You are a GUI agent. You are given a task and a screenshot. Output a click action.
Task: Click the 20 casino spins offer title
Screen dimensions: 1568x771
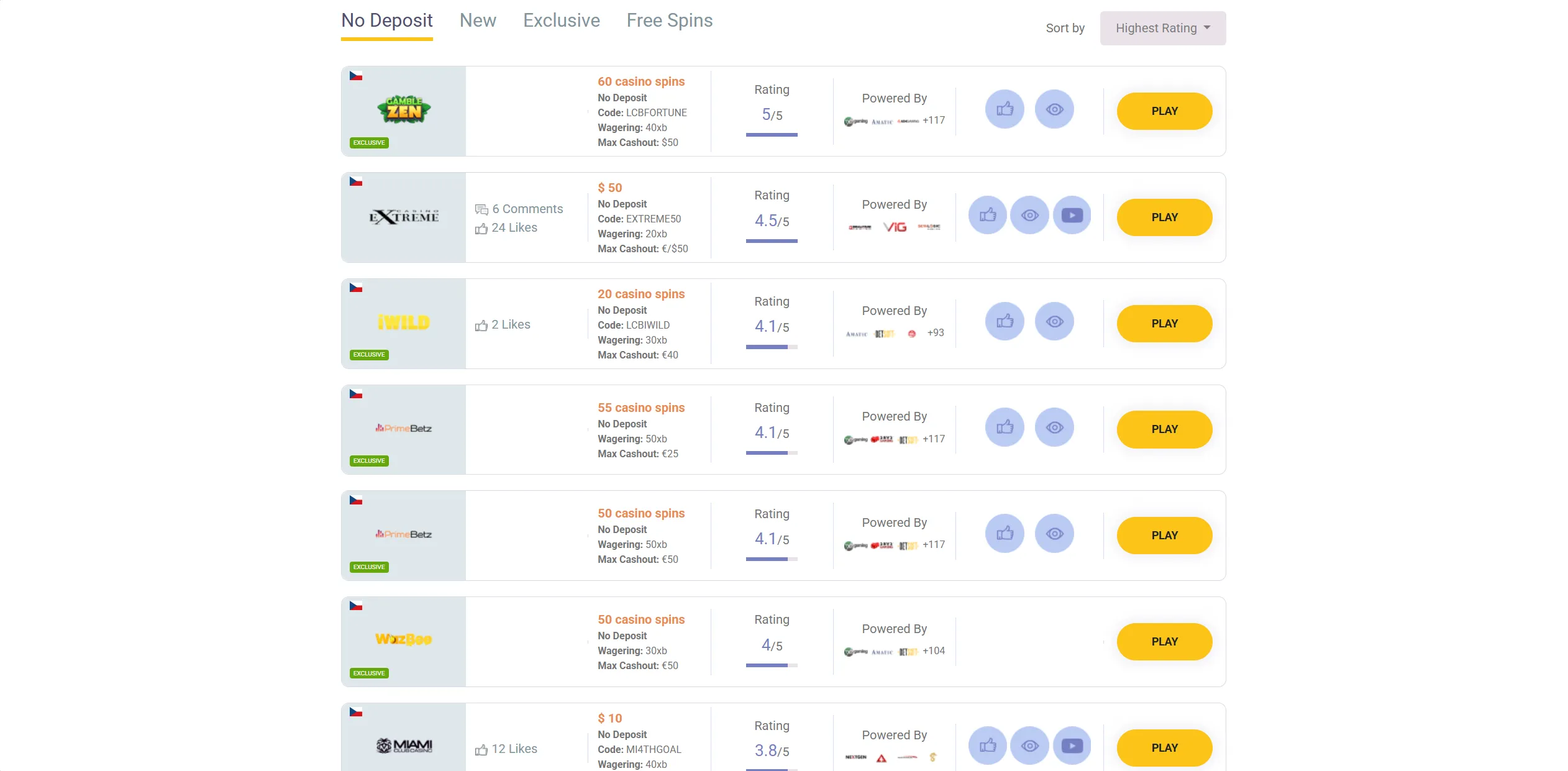tap(641, 294)
